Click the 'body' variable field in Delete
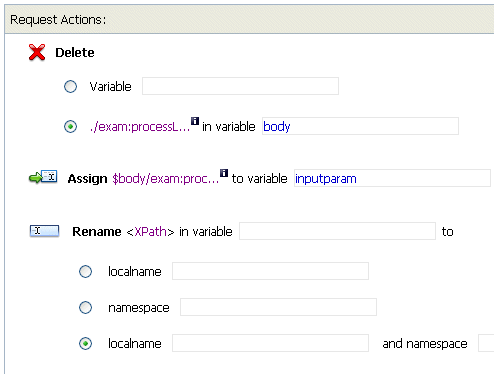The image size is (494, 374). [360, 126]
